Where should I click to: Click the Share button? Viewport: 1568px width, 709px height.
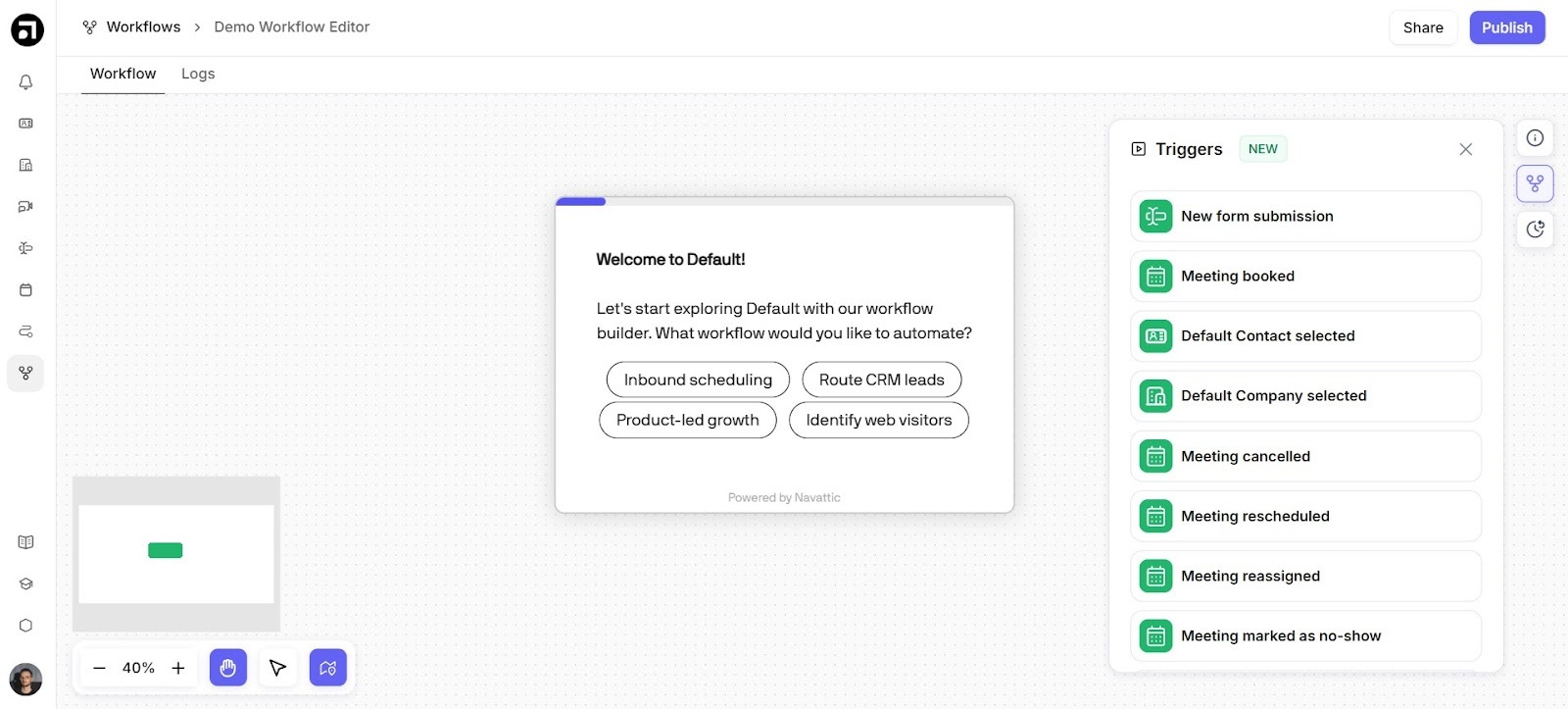[x=1423, y=27]
